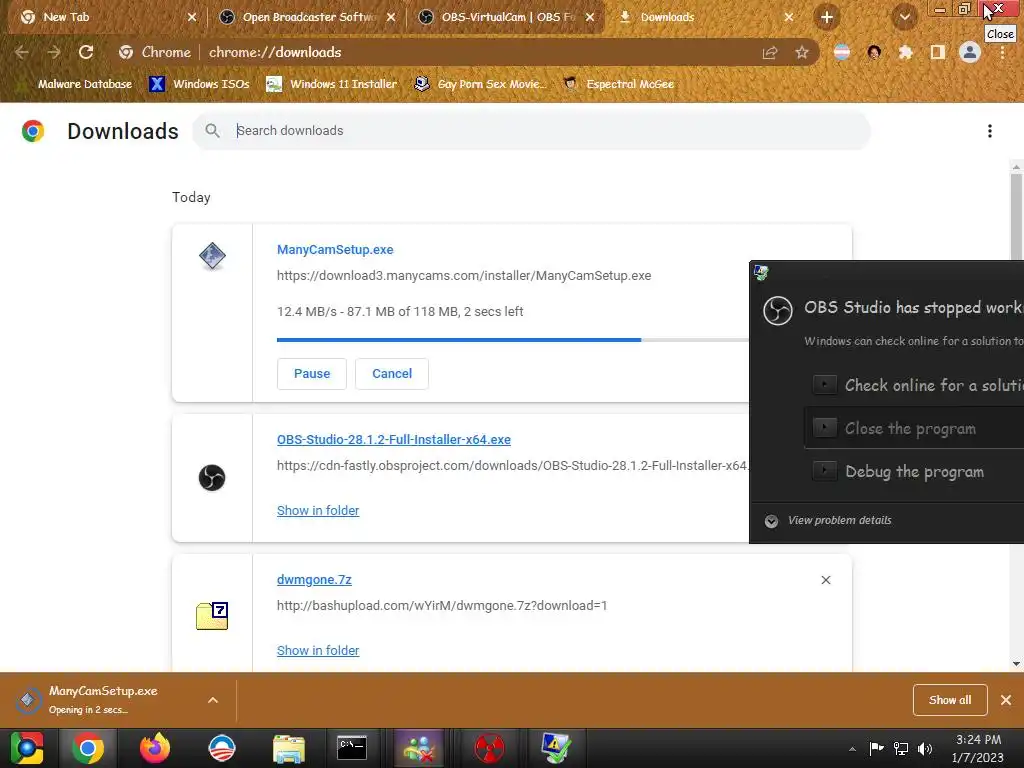Open the Windows ISOs bookmark

coord(199,84)
